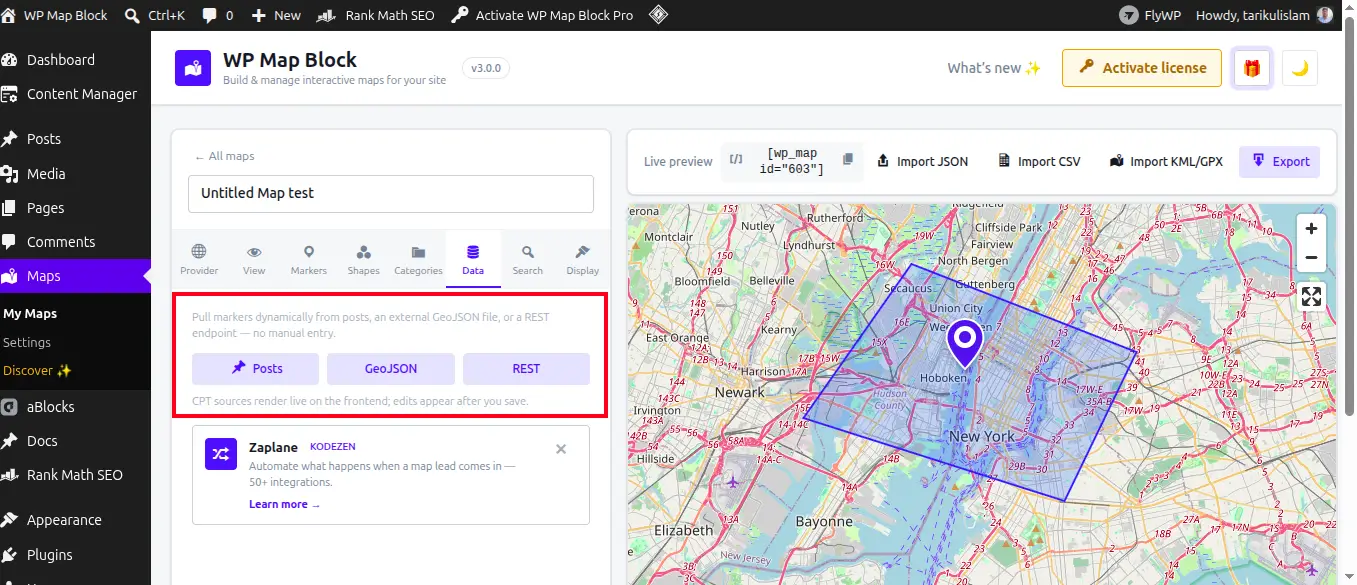Switch to the Display tab
The height and width of the screenshot is (585, 1357).
point(583,260)
